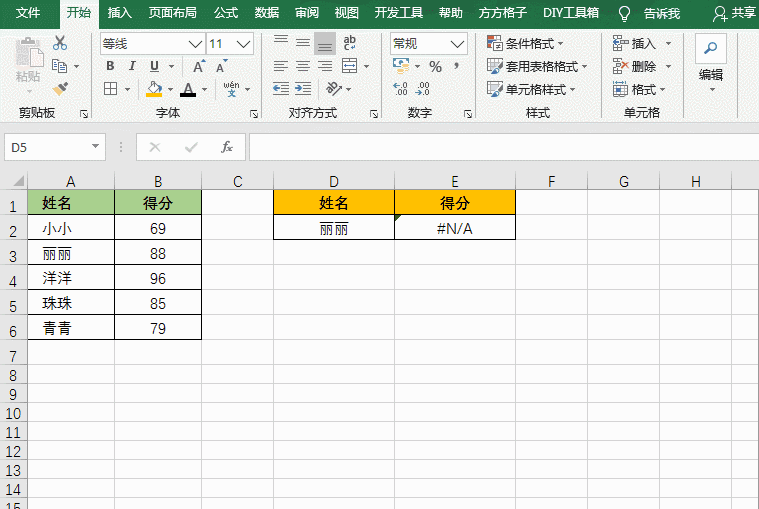Open number group dialog launcher

[x=468, y=114]
